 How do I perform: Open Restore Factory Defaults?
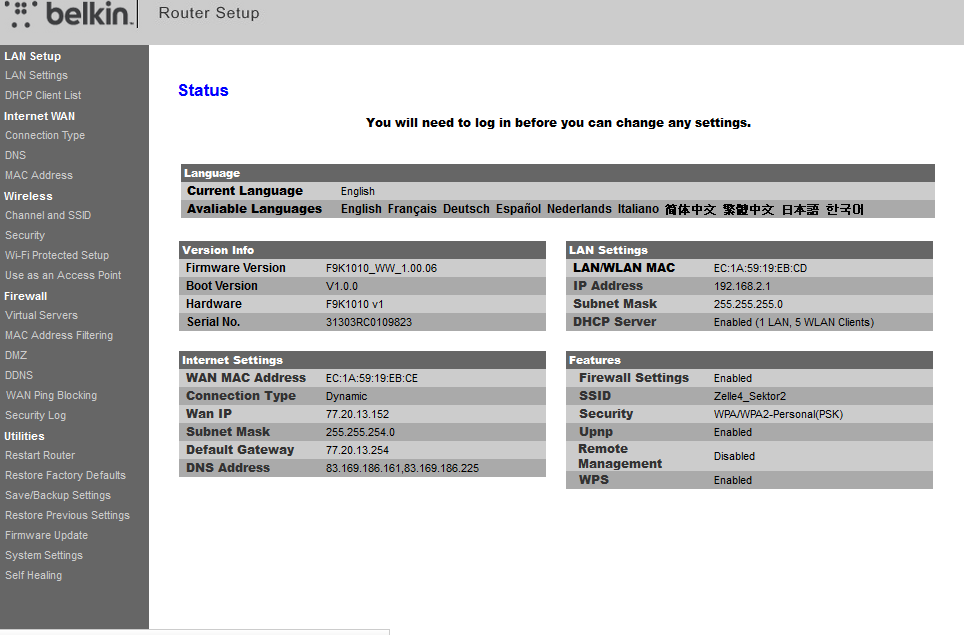tap(65, 475)
